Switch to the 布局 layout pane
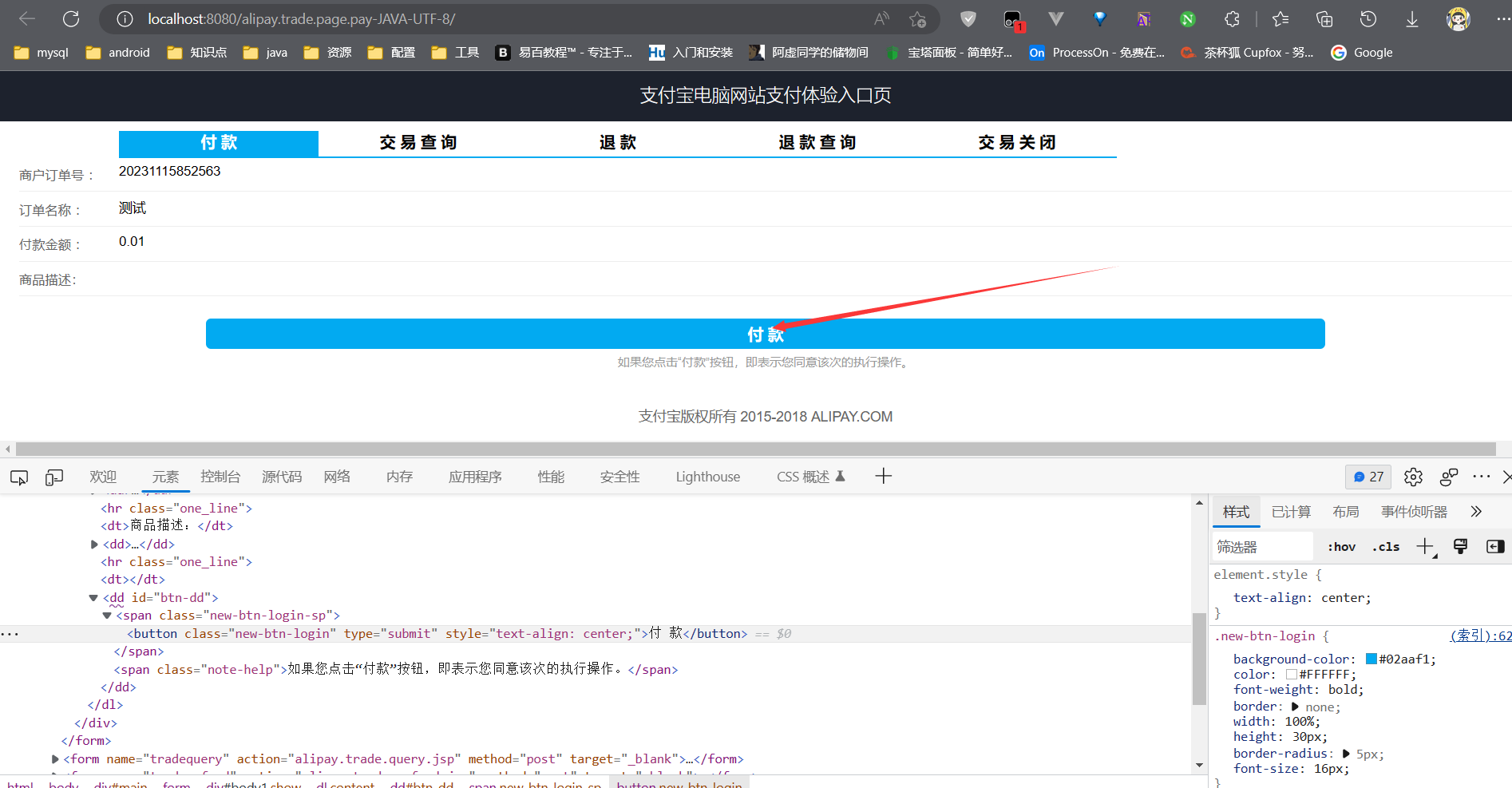The height and width of the screenshot is (788, 1512). point(1346,512)
